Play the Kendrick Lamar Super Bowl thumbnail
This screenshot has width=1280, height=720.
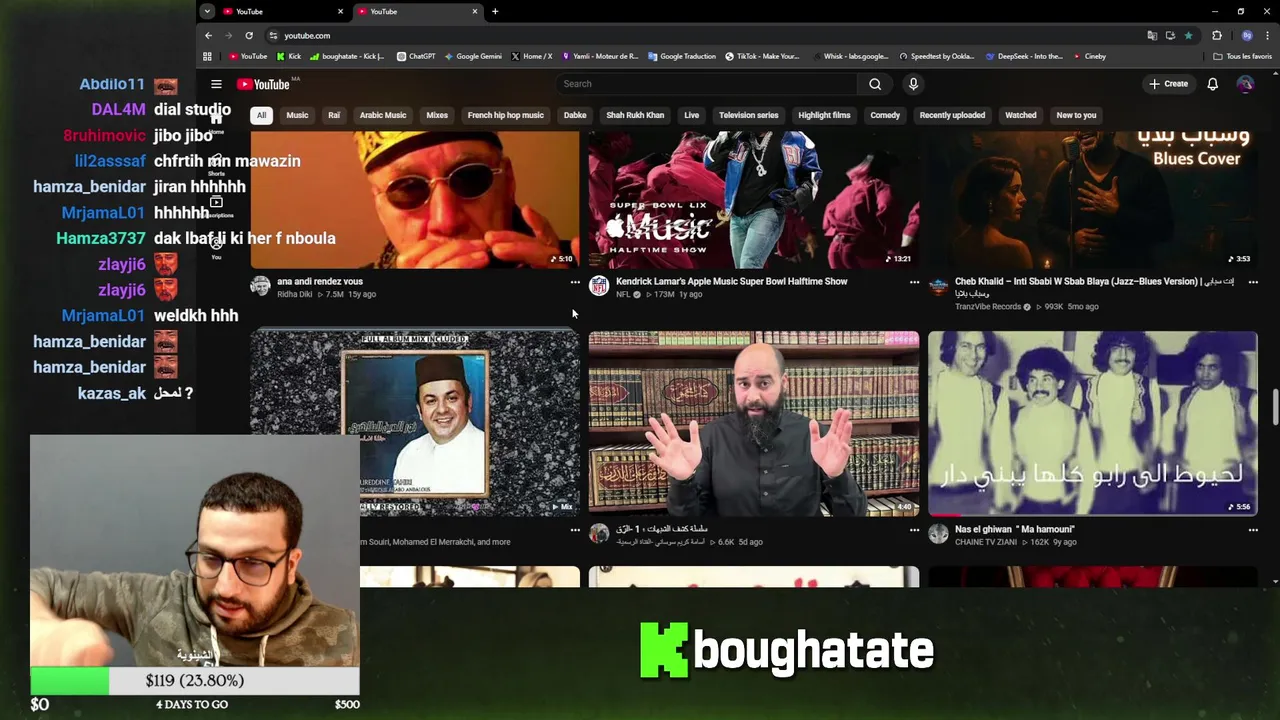[x=753, y=200]
